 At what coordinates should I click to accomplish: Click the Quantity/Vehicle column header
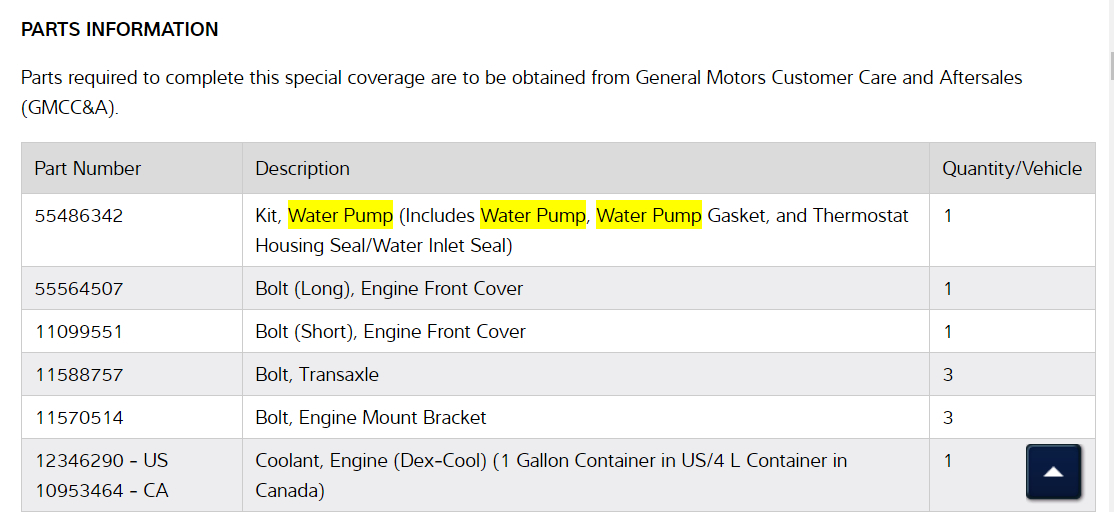(x=1011, y=168)
